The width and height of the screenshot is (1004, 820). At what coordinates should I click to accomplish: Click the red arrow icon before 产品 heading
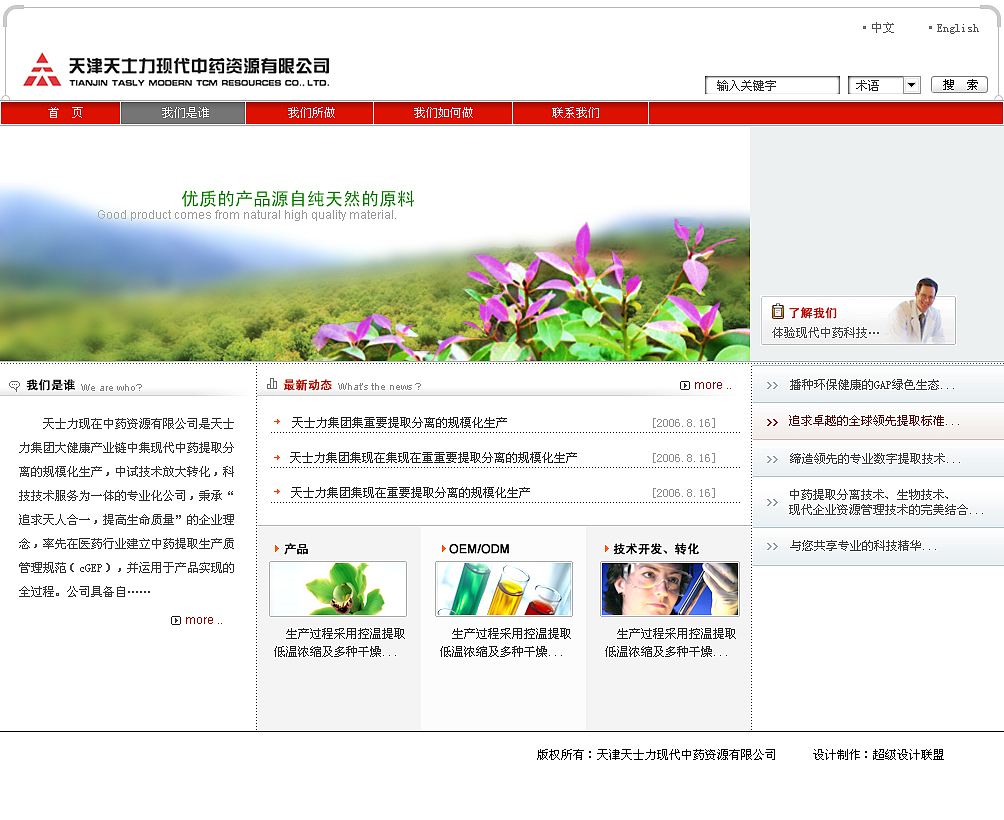[276, 547]
